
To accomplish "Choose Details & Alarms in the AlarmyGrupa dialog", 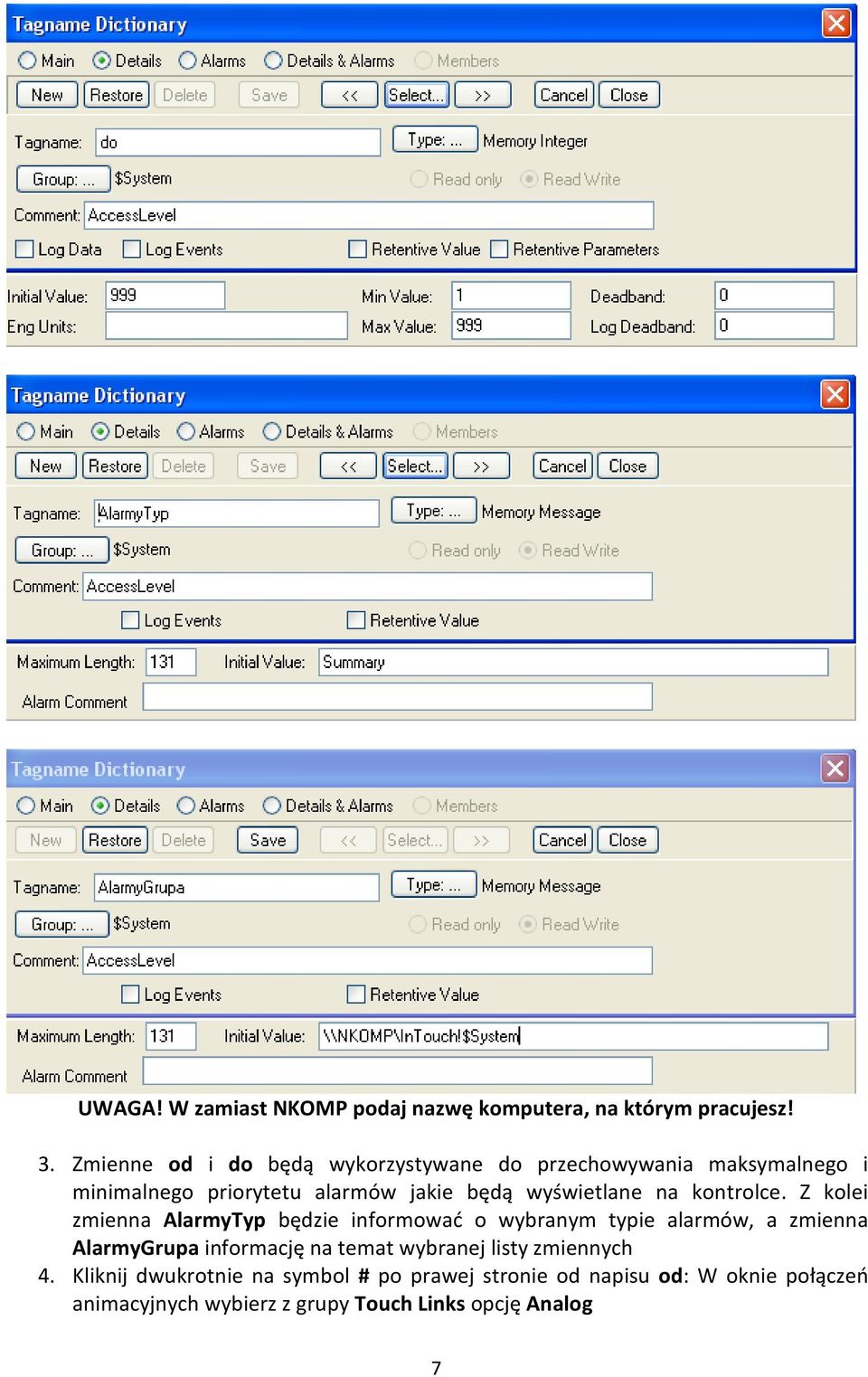I will click(272, 806).
